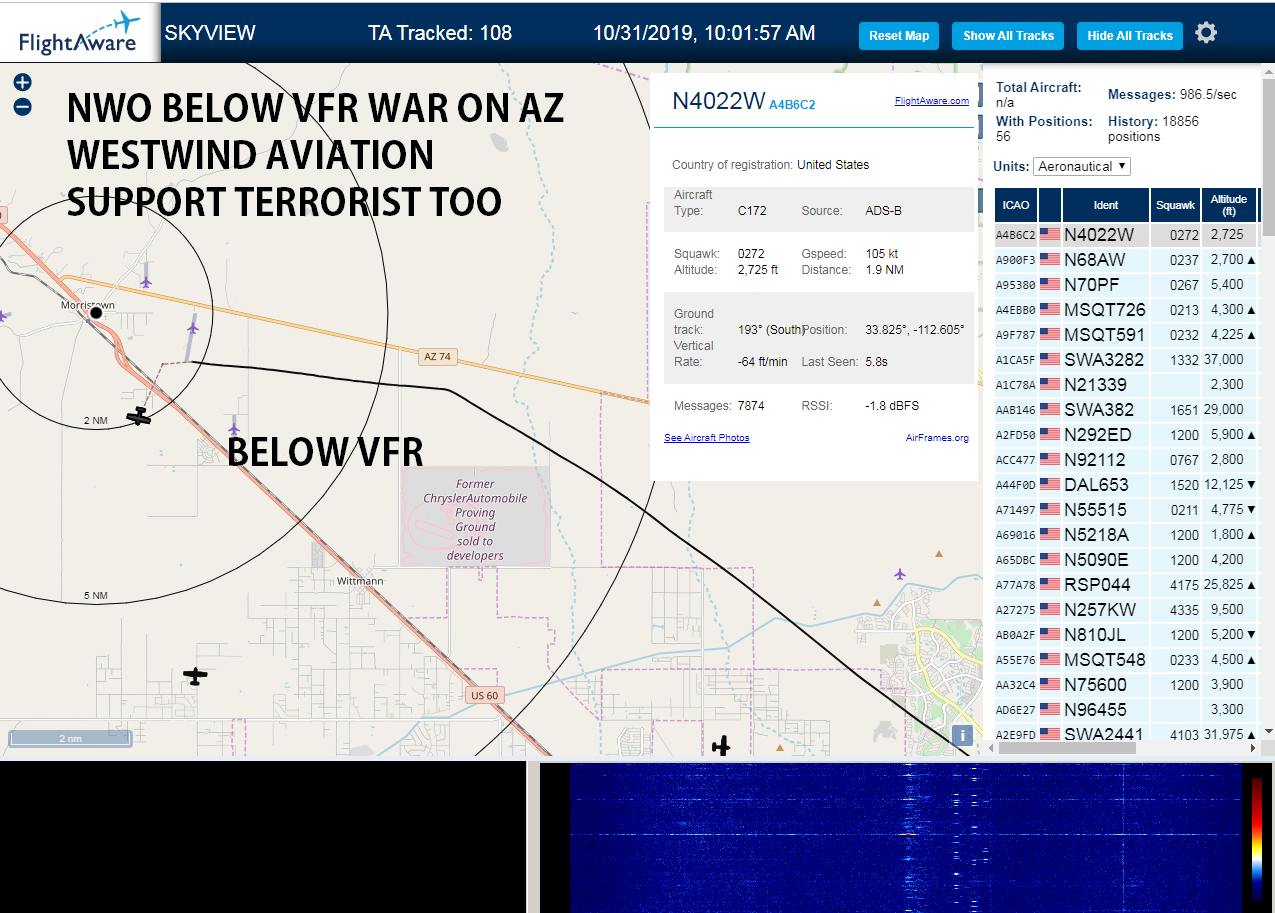Select the purple aircraft icon east of Morristown

tap(192, 326)
